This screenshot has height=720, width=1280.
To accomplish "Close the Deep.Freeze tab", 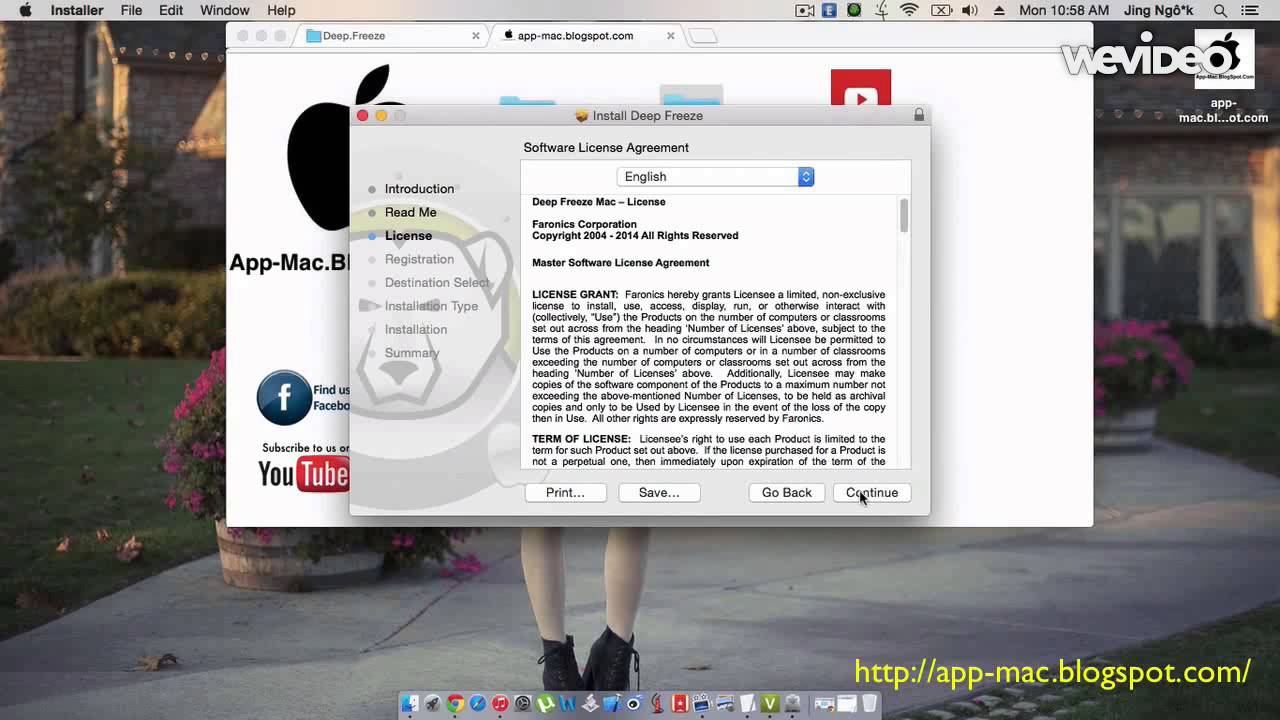I will 476,35.
